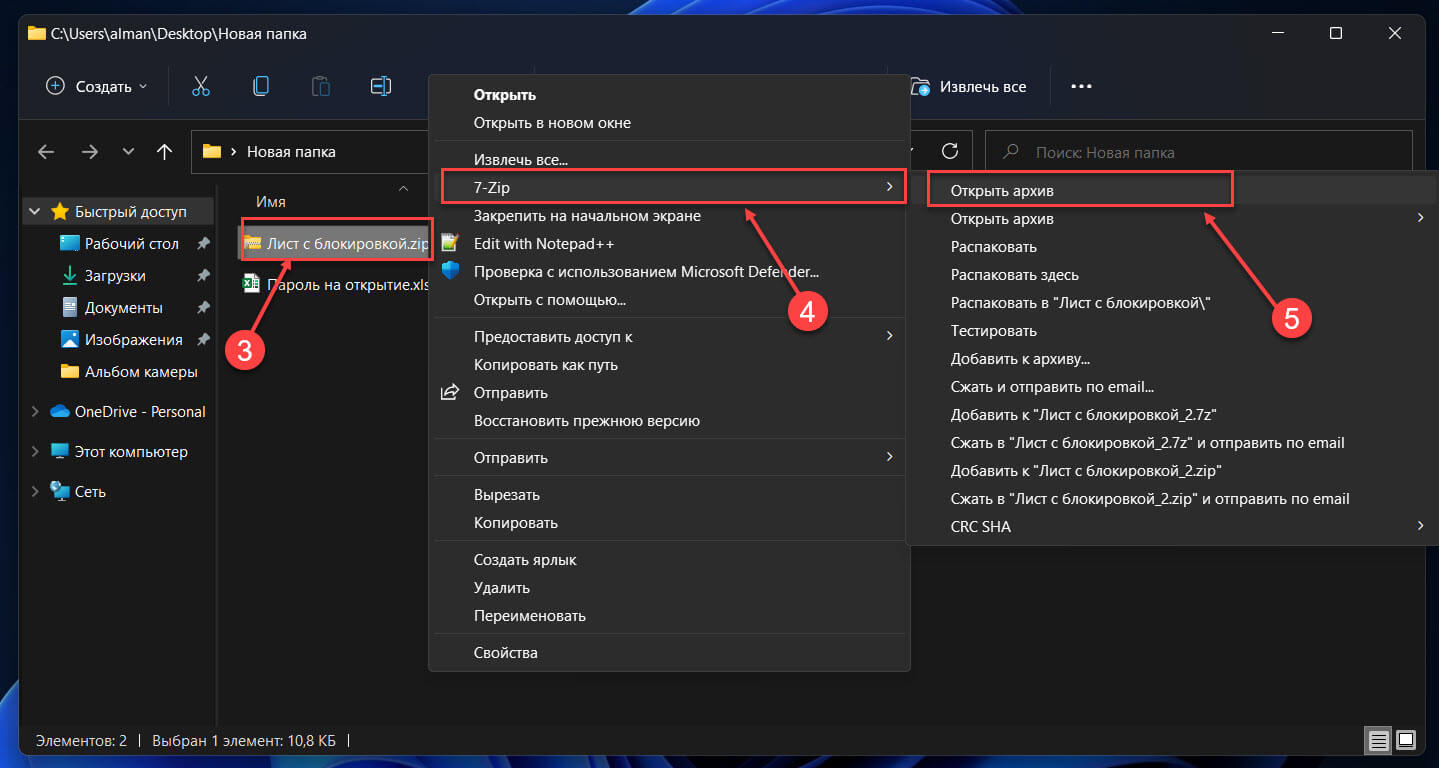The image size is (1439, 768).
Task: Click the zip folder icon of Лист с блокировкой
Action: (x=252, y=243)
